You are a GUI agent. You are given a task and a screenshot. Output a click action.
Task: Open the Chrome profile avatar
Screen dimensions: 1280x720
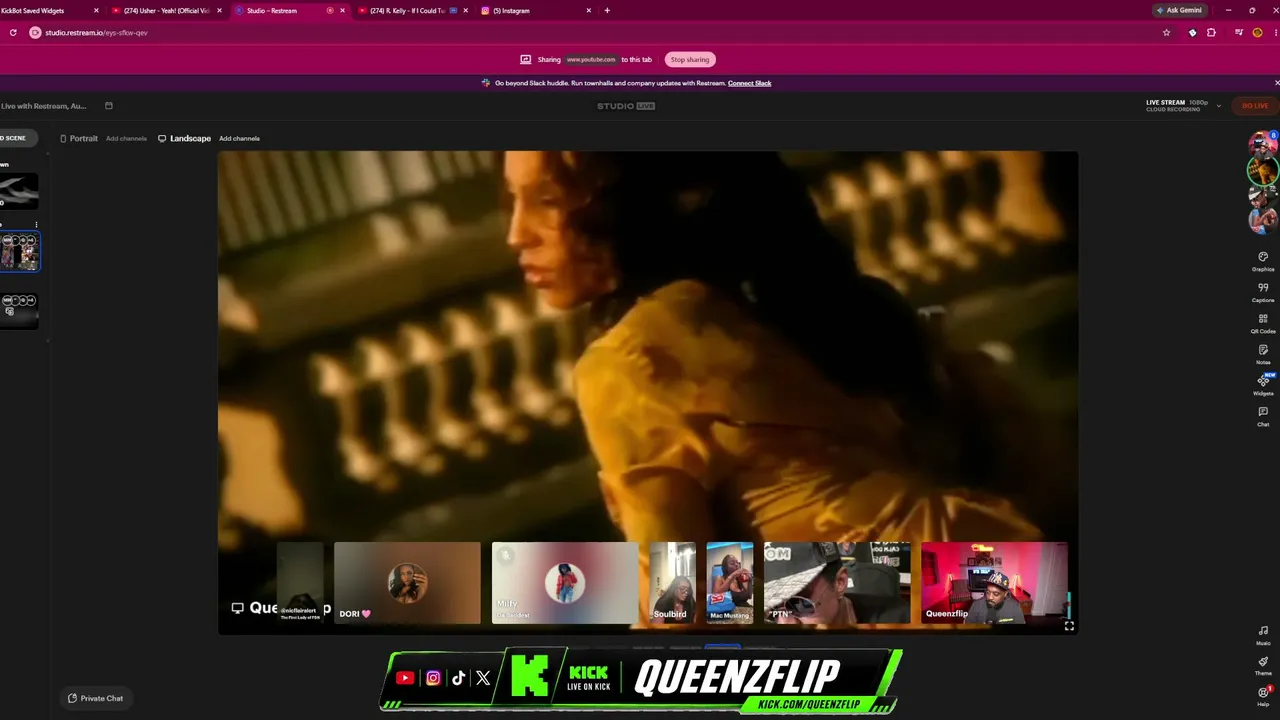click(1258, 32)
